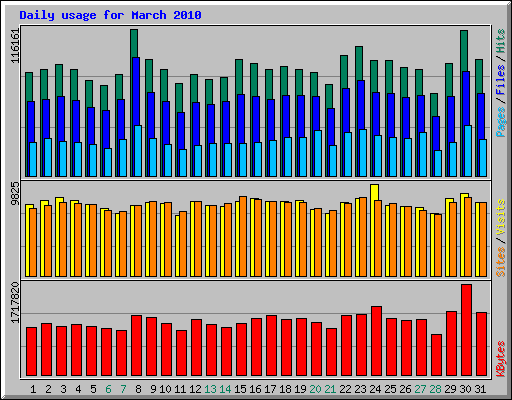Click day 29 on the date axis
The image size is (512, 400).
coord(450,389)
